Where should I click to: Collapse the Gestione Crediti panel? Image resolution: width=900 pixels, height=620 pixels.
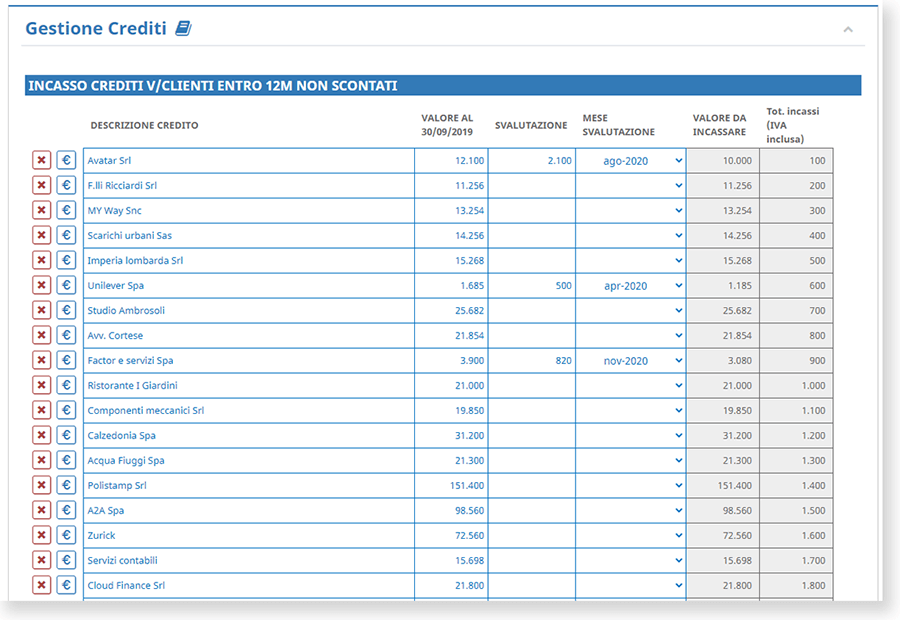coord(848,29)
